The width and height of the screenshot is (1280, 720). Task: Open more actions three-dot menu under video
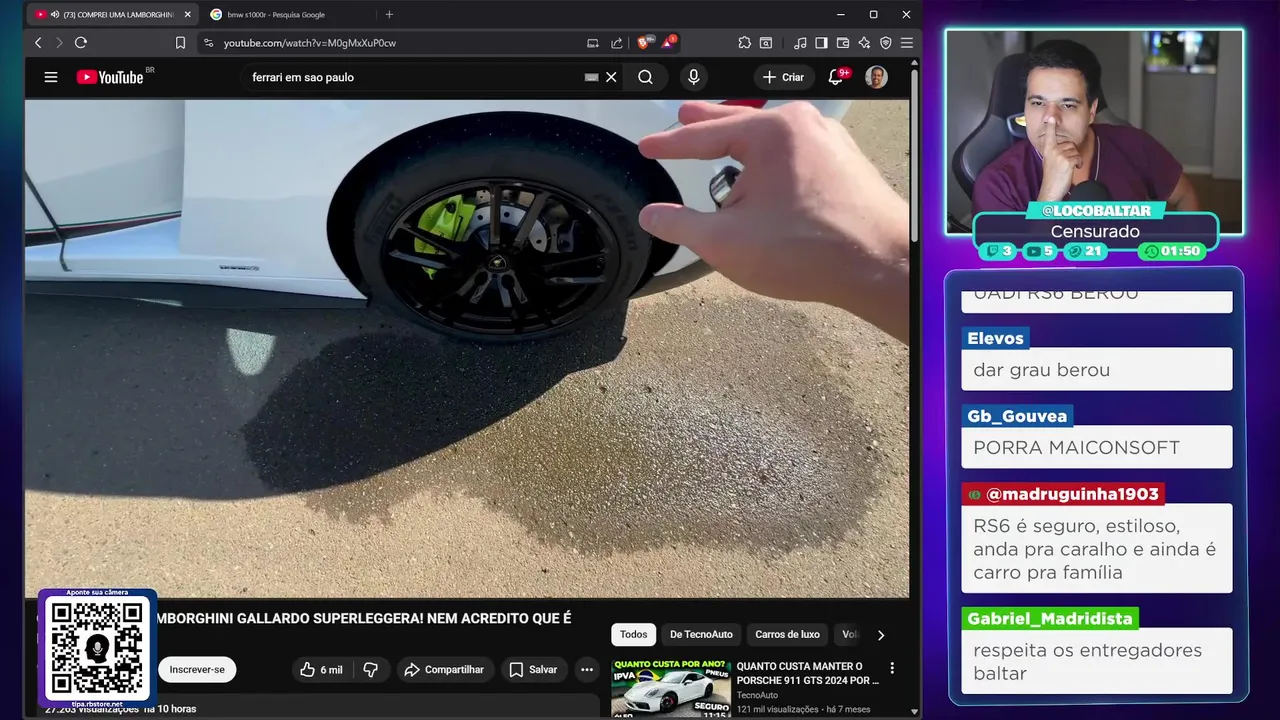point(587,670)
